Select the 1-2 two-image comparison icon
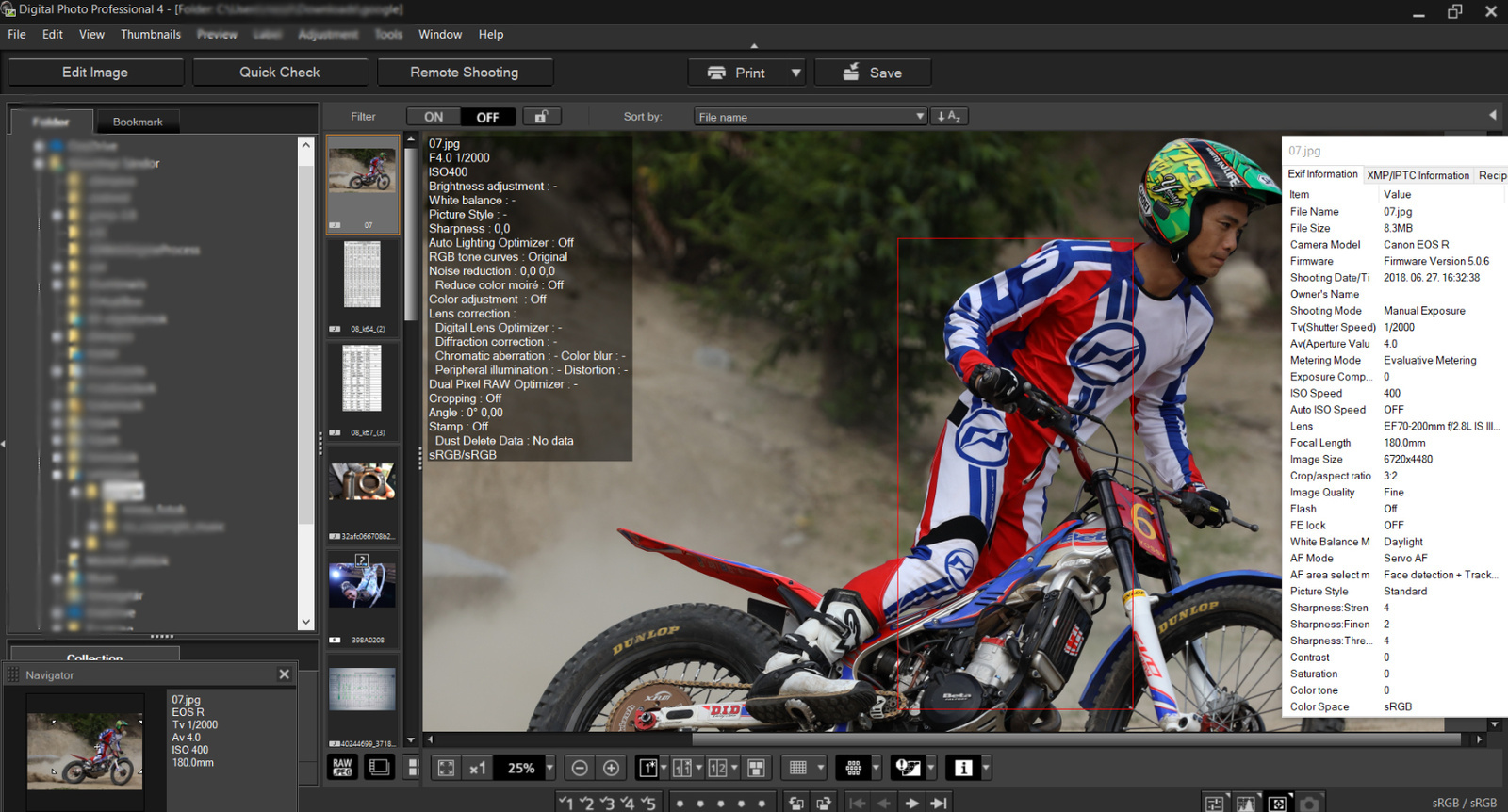Screen dimensions: 1508x812 pos(717,768)
